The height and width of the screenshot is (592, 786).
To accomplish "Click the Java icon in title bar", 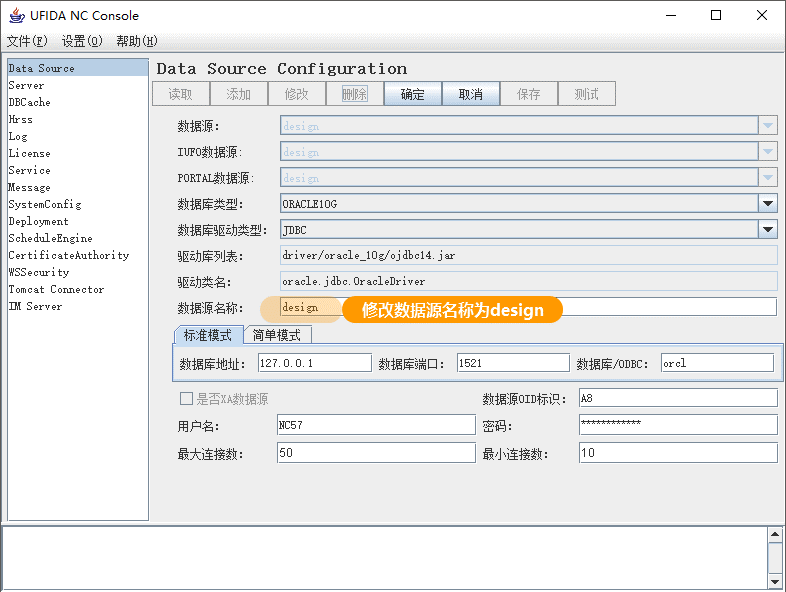I will pos(16,15).
